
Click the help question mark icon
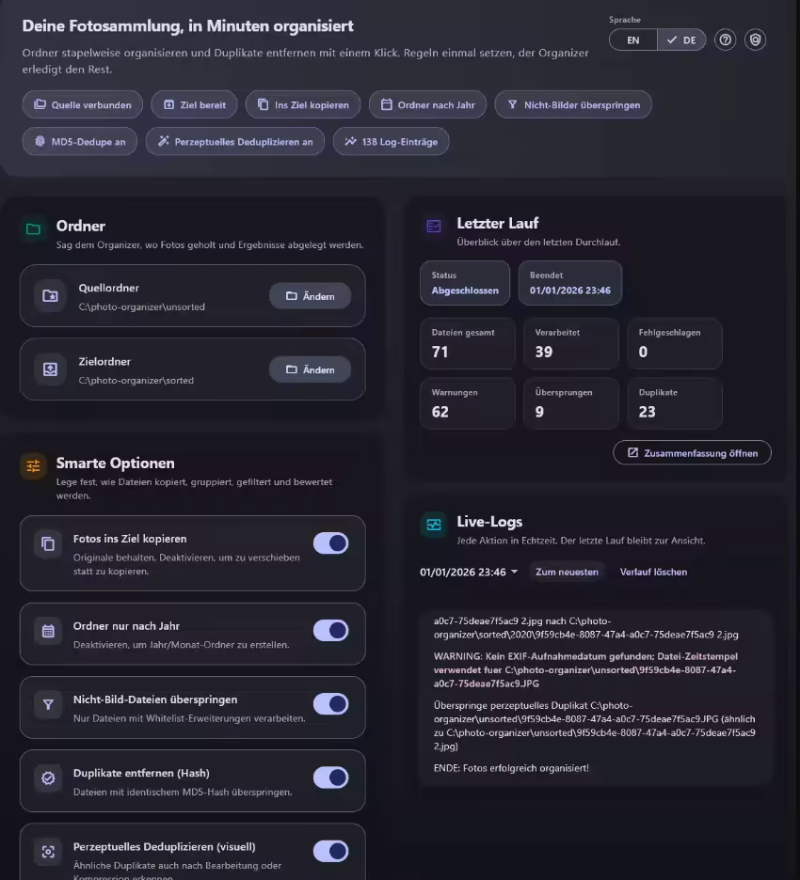point(727,40)
